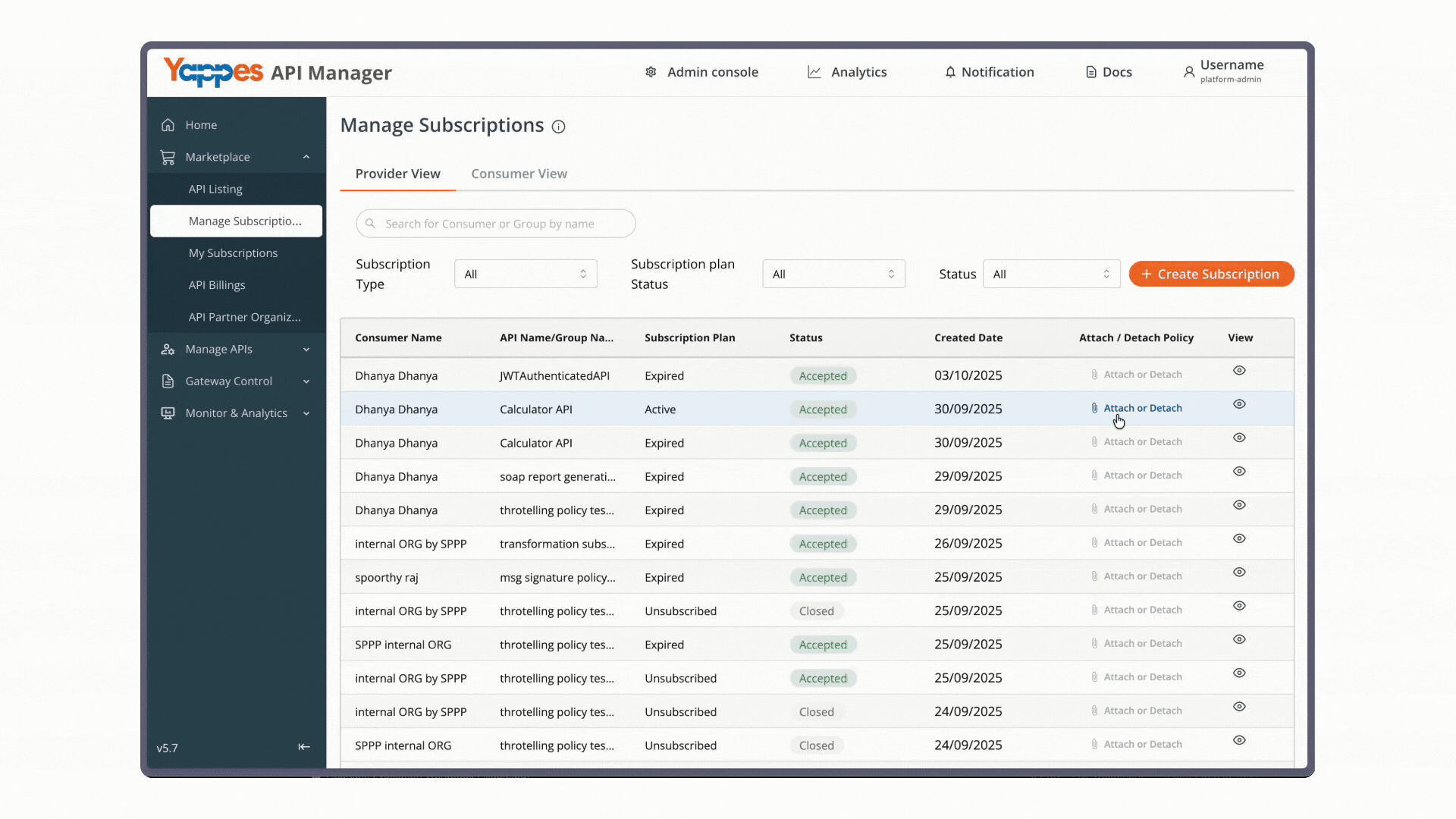Viewport: 1456px width, 819px height.
Task: Click the info icon beside Manage Subscriptions
Action: (x=558, y=127)
